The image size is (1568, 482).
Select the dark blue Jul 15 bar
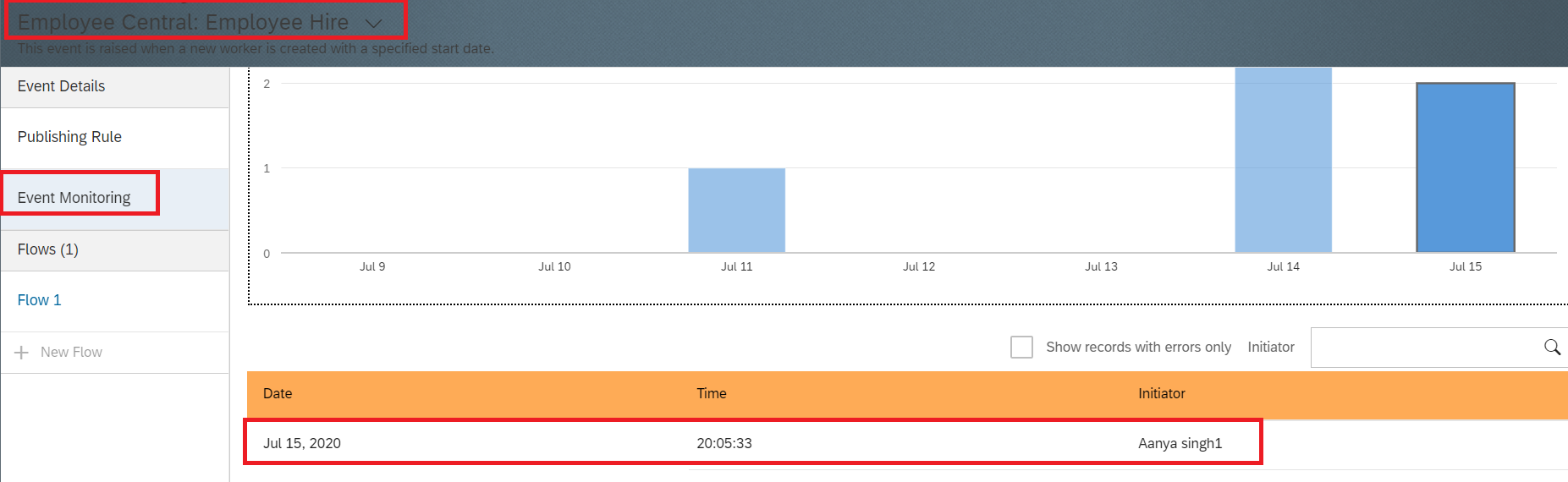(1466, 167)
